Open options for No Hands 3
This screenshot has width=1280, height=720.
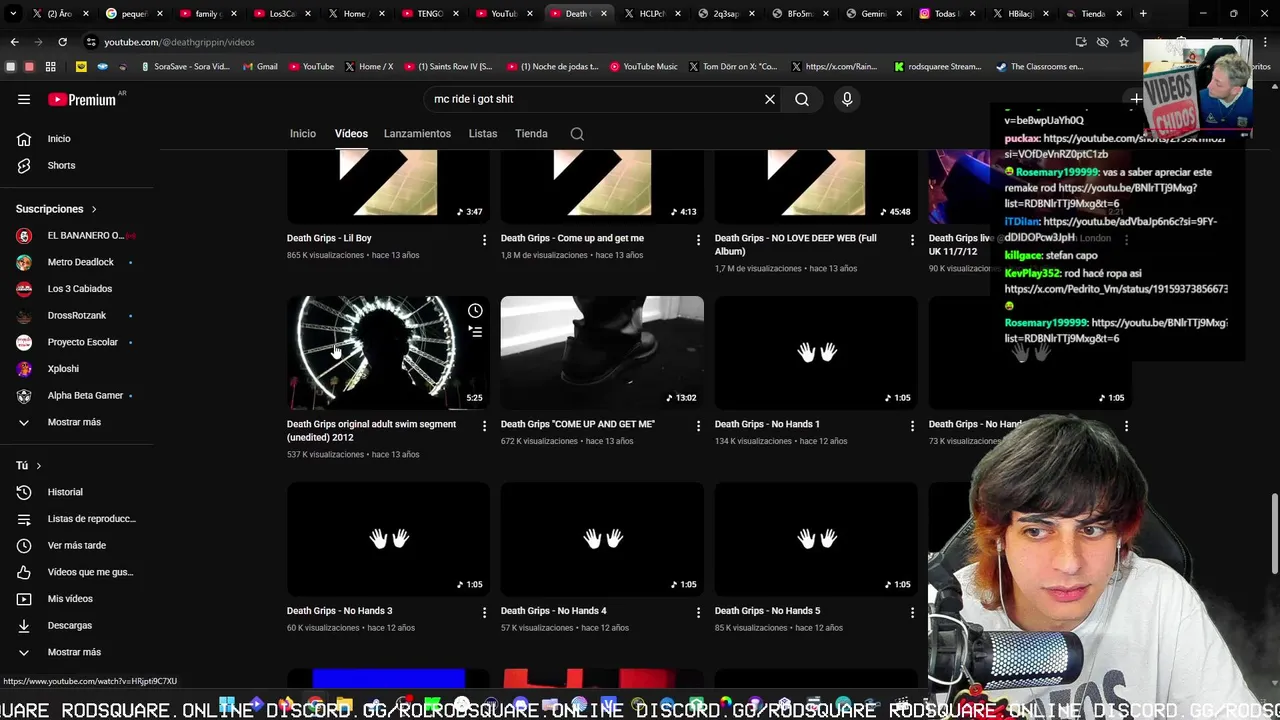coord(484,612)
